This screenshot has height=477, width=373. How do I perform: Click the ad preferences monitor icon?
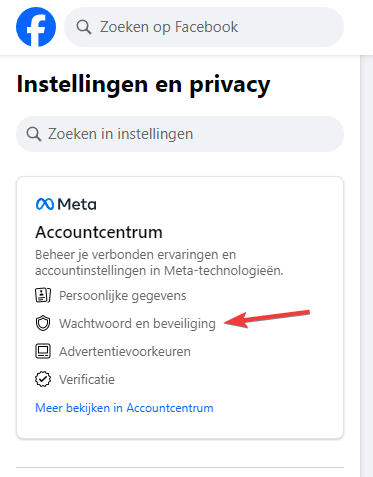43,351
